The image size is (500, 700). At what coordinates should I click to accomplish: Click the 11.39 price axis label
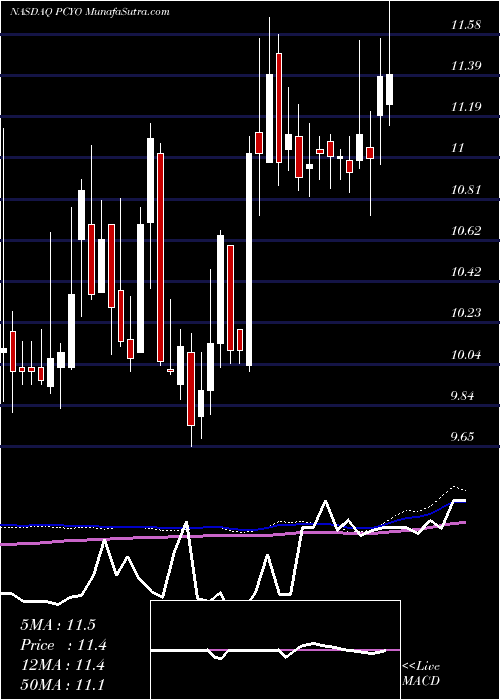click(x=466, y=67)
